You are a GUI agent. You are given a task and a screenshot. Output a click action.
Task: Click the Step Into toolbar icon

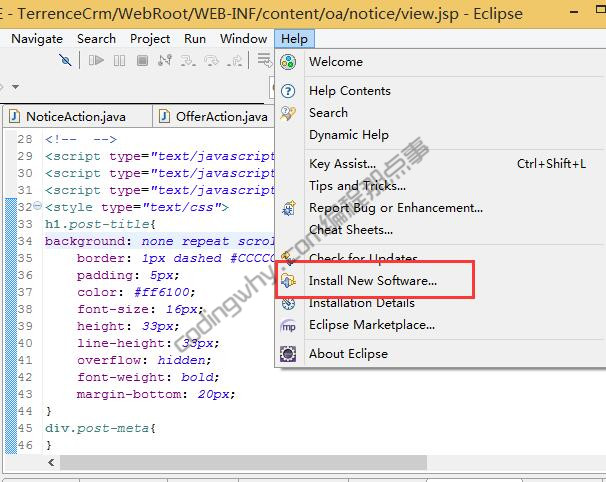(x=189, y=61)
